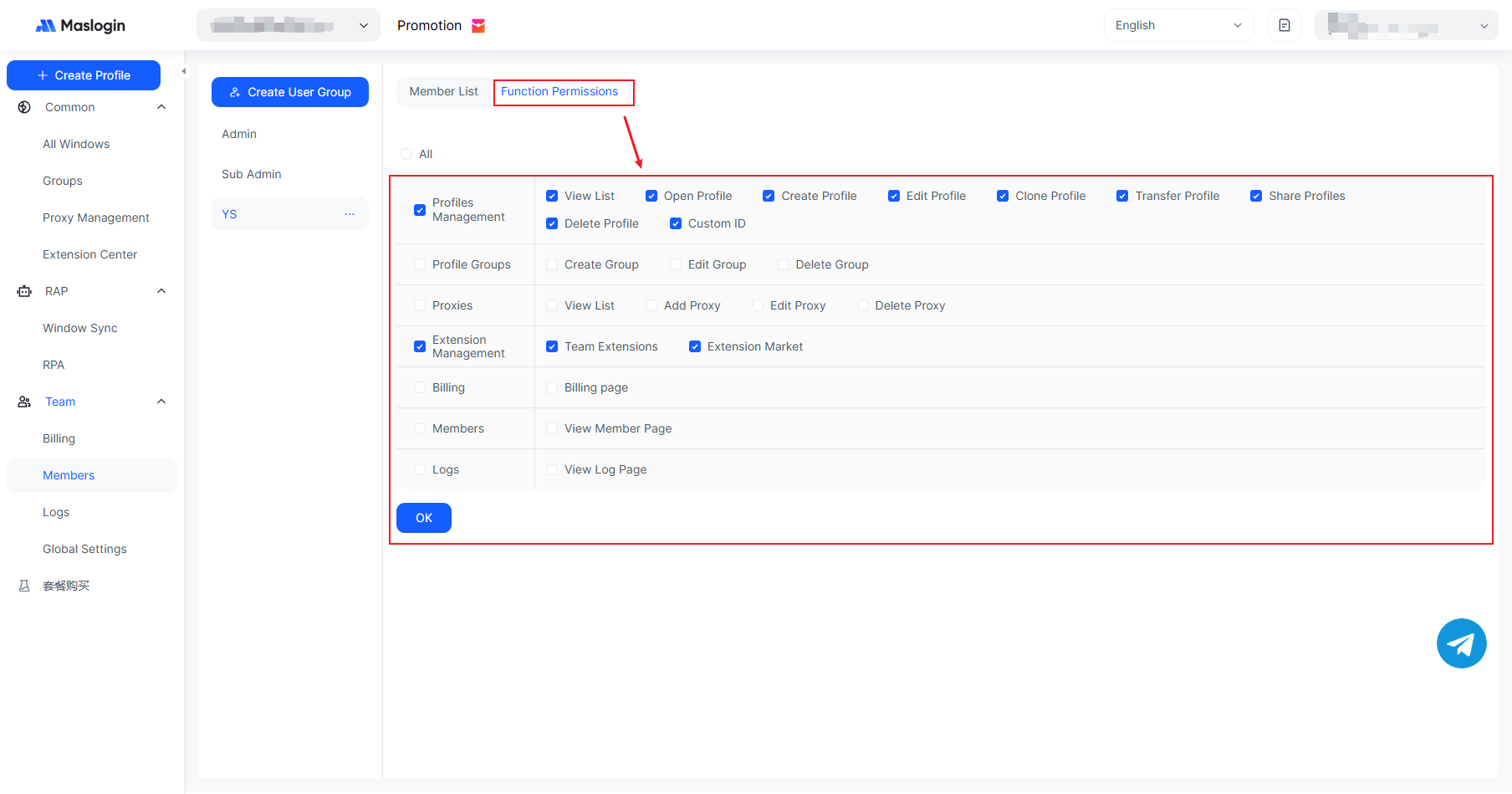
Task: Open the YS group three-dot menu
Action: point(350,214)
